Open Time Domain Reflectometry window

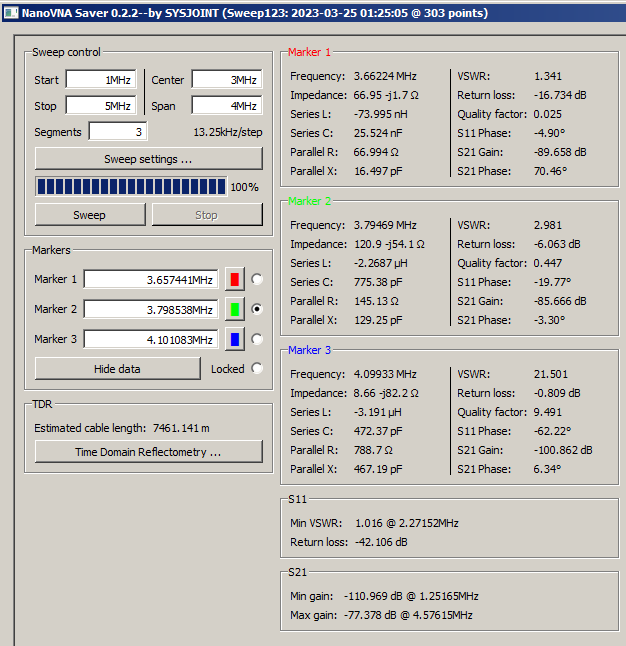click(x=148, y=452)
